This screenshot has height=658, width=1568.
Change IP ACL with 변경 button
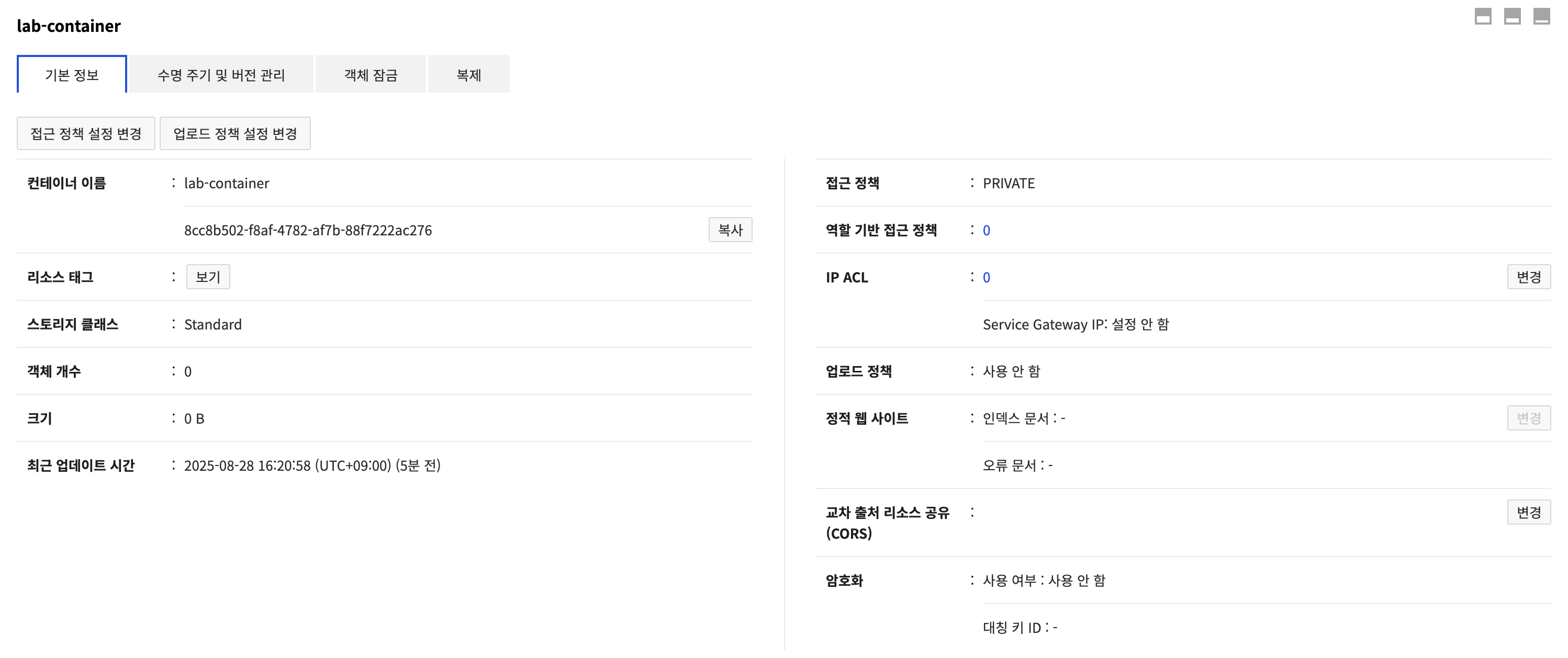(1528, 277)
